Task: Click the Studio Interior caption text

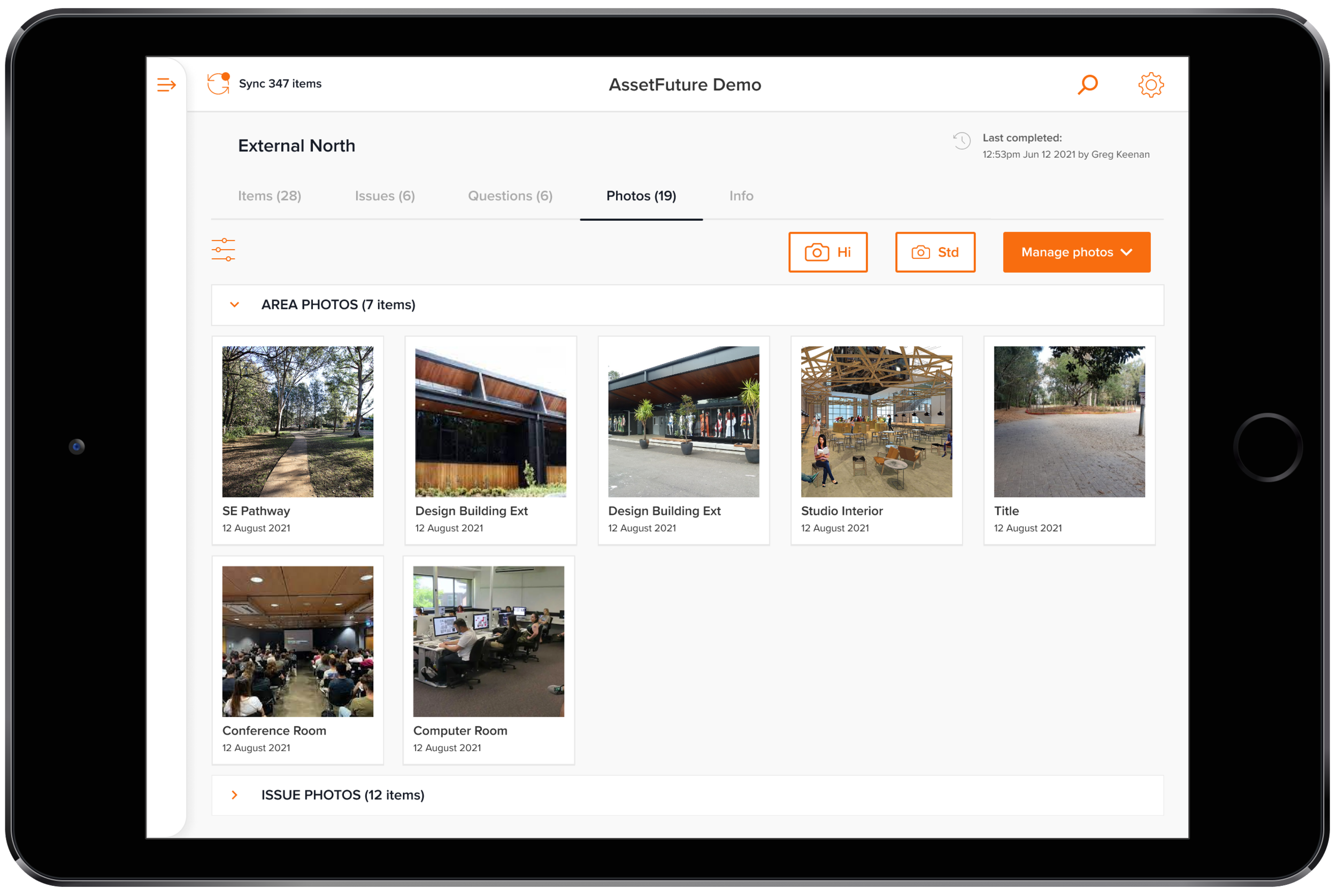Action: point(841,511)
